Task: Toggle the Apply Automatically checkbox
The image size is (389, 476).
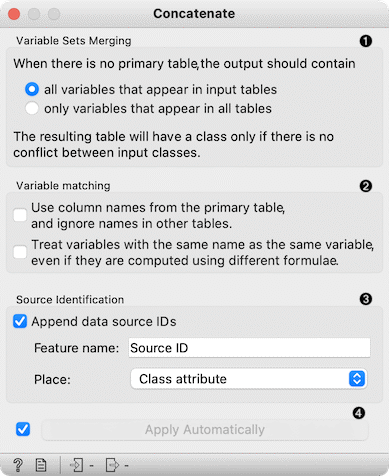Action: point(23,429)
